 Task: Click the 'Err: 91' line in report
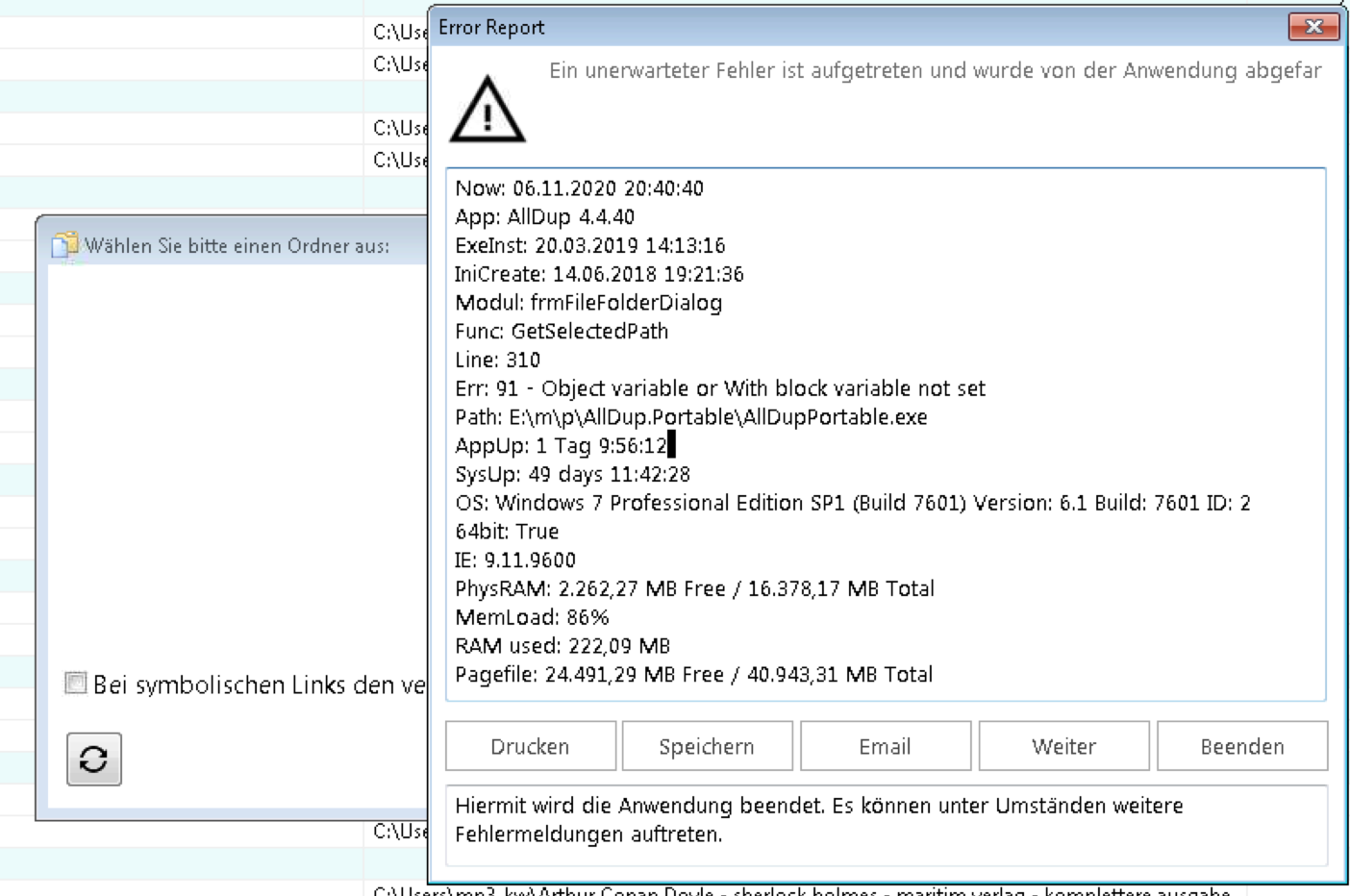719,388
